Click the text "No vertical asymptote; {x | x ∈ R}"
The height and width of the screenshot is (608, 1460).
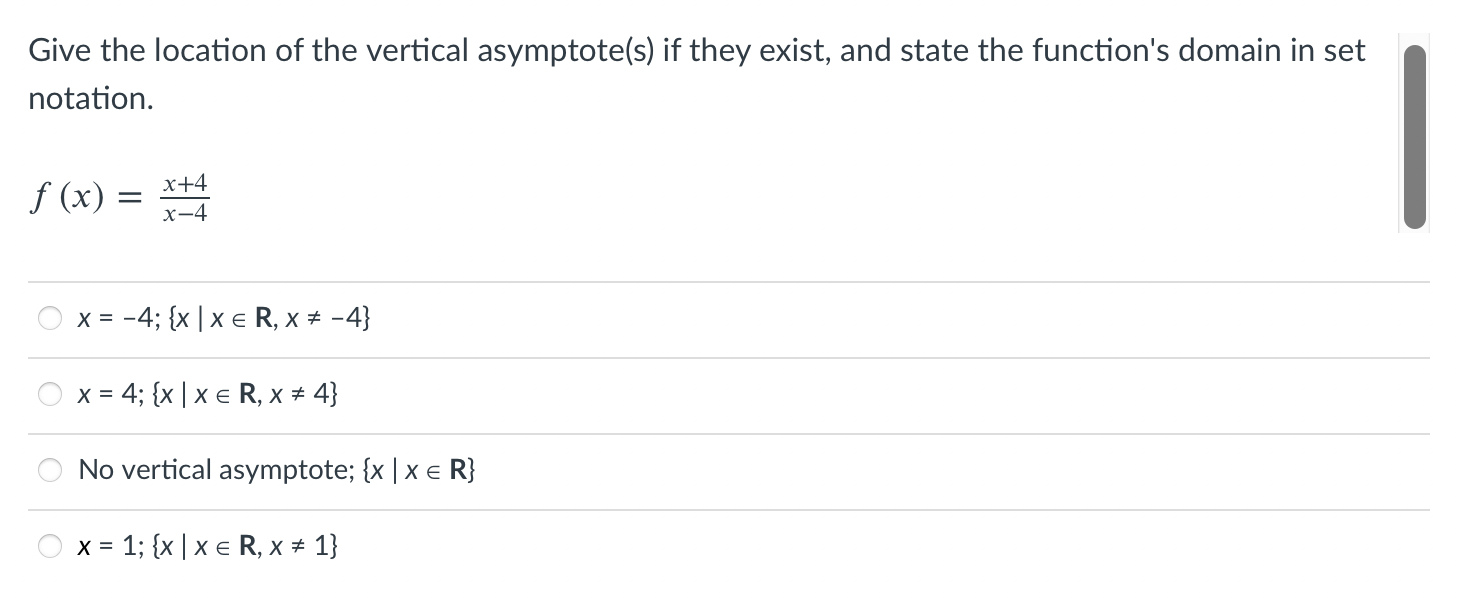click(277, 469)
